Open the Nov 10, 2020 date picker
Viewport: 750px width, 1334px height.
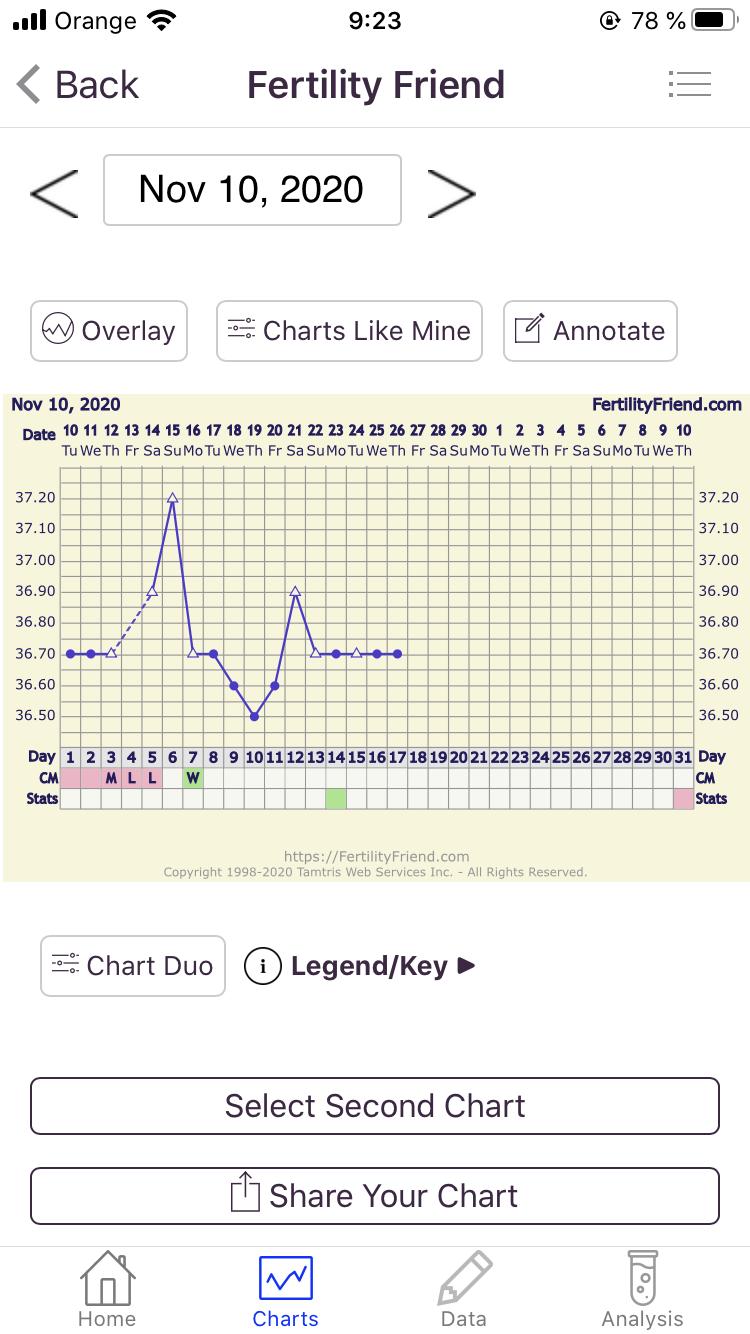pos(252,190)
